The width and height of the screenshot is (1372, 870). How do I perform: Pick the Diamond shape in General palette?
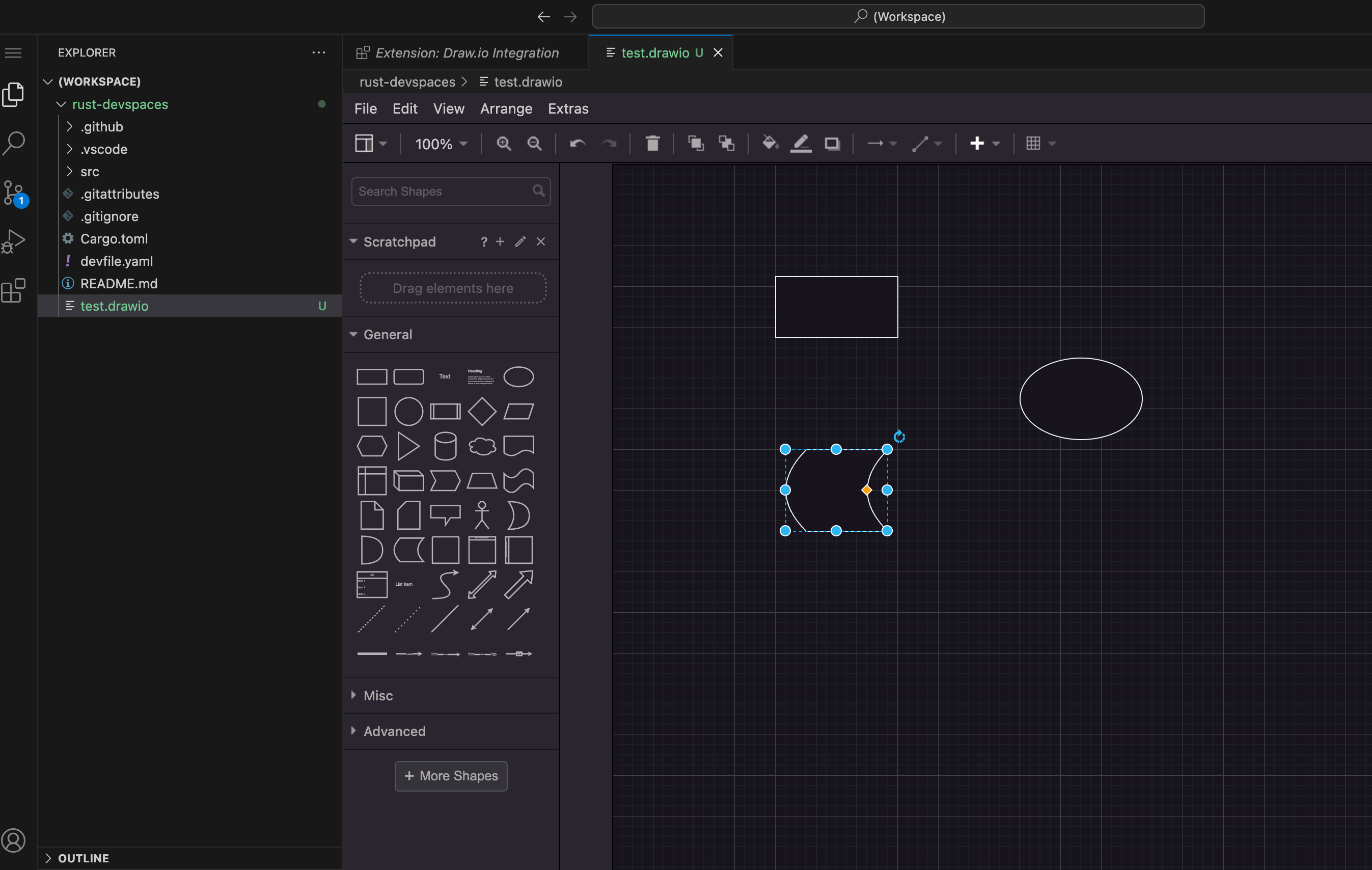482,412
